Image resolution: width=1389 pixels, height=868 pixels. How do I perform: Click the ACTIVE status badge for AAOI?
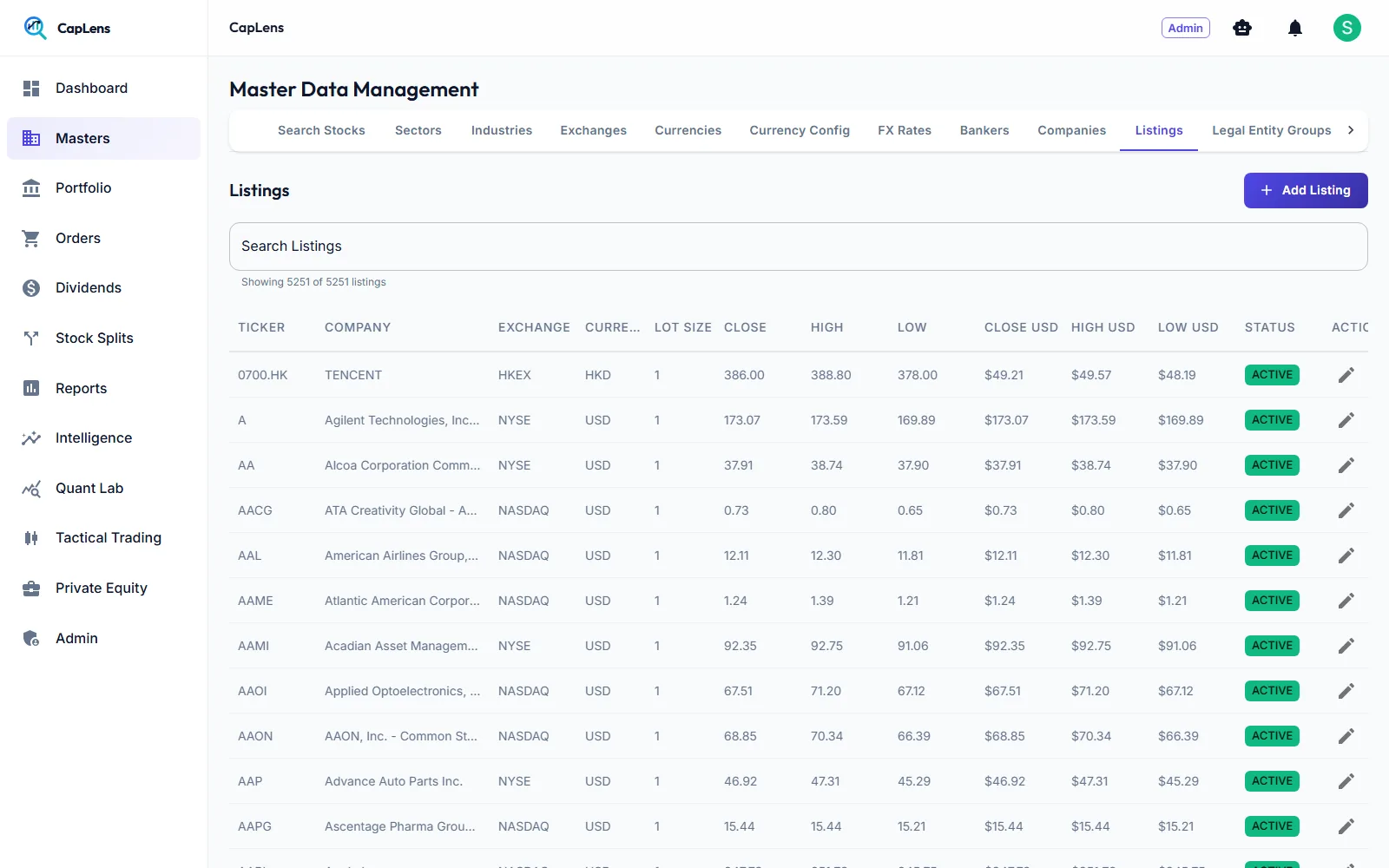click(1272, 691)
